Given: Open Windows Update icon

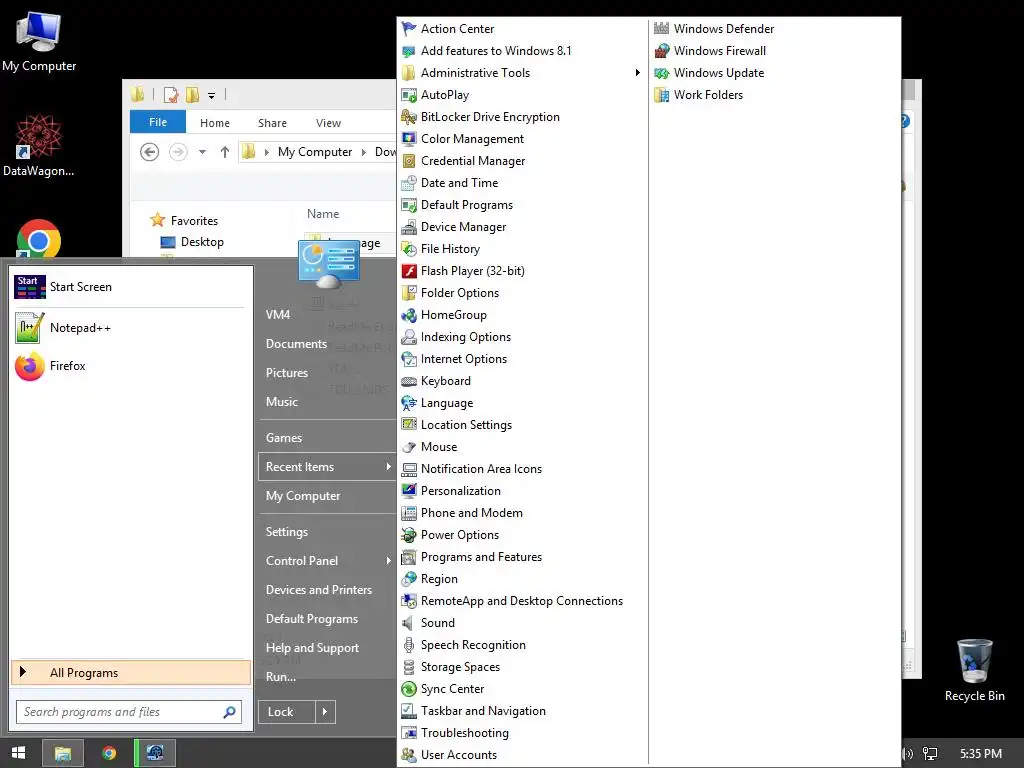Looking at the screenshot, I should (x=662, y=73).
